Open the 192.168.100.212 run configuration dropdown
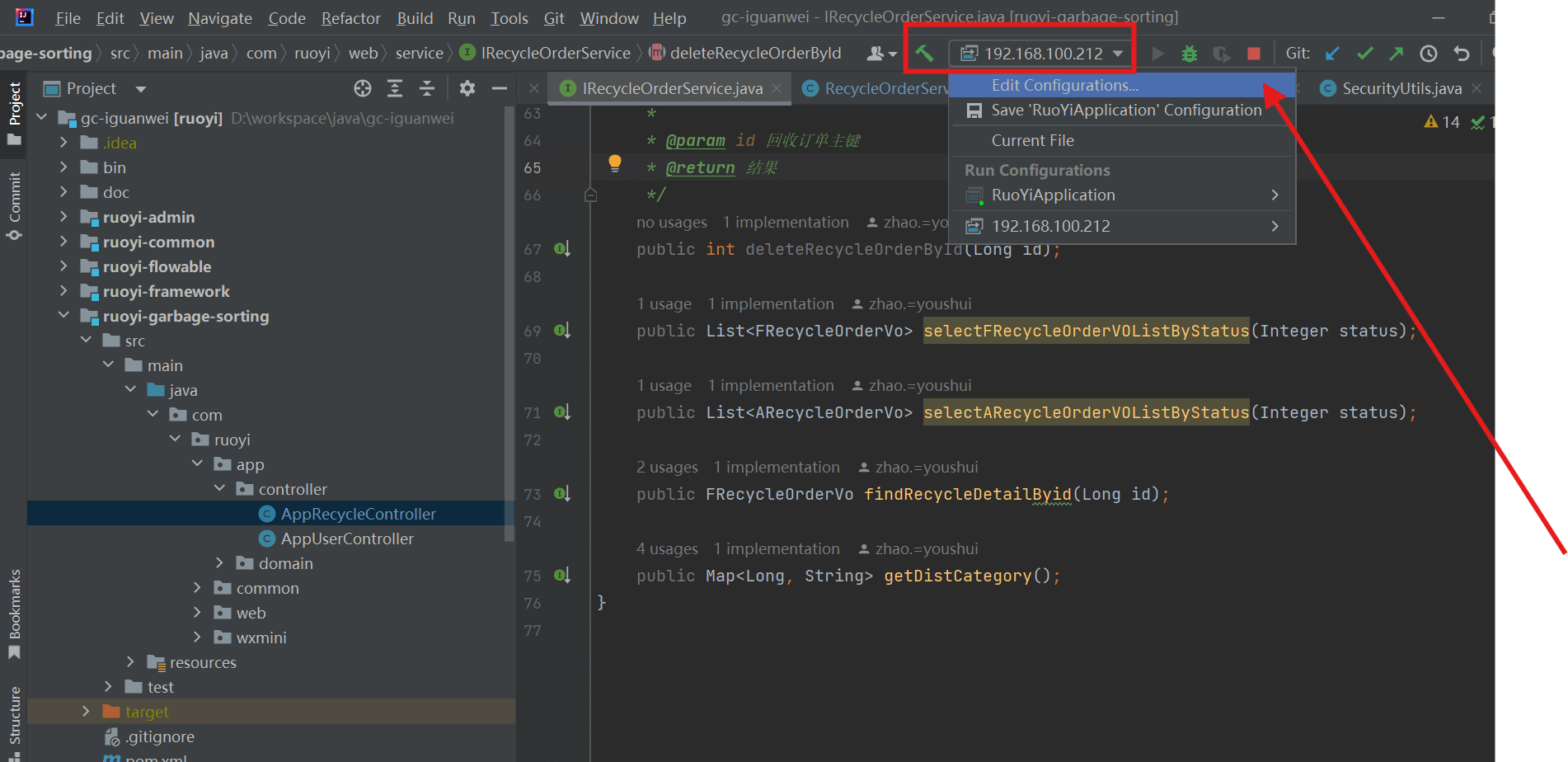Screen dimensions: 1568x762 tap(1042, 54)
